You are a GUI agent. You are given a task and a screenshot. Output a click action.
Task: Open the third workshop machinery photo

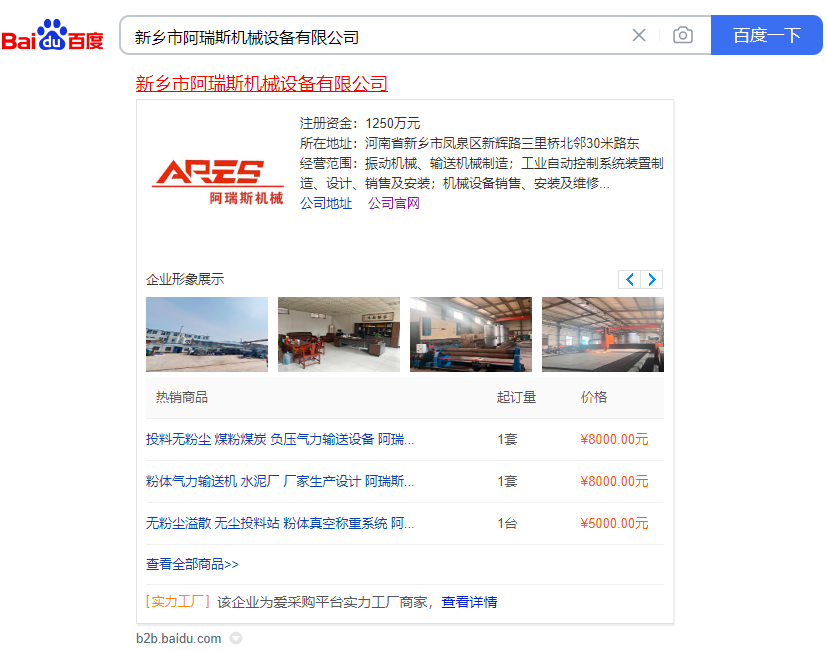pos(471,334)
